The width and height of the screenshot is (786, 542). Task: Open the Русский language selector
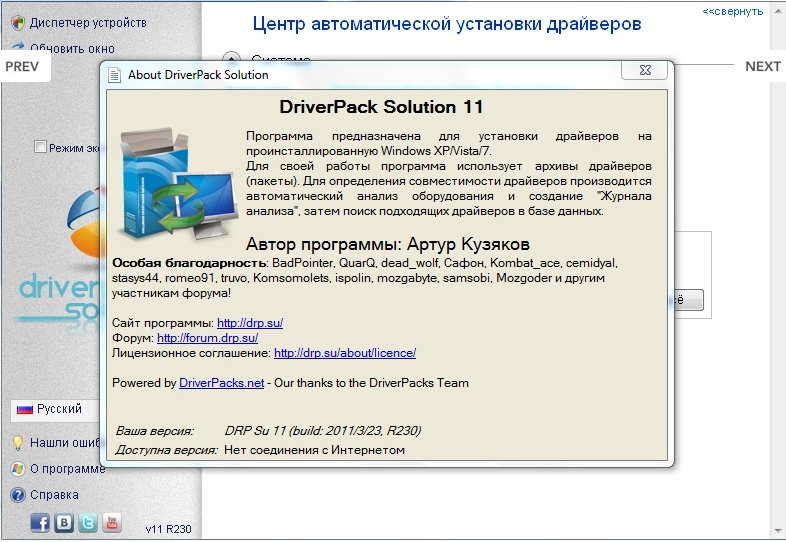pyautogui.click(x=55, y=409)
